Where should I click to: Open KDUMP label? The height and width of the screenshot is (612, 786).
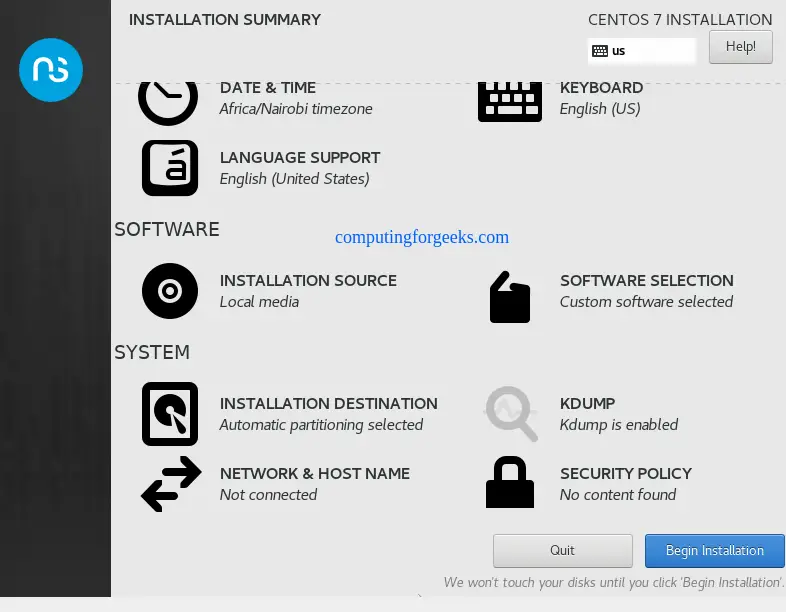click(587, 403)
